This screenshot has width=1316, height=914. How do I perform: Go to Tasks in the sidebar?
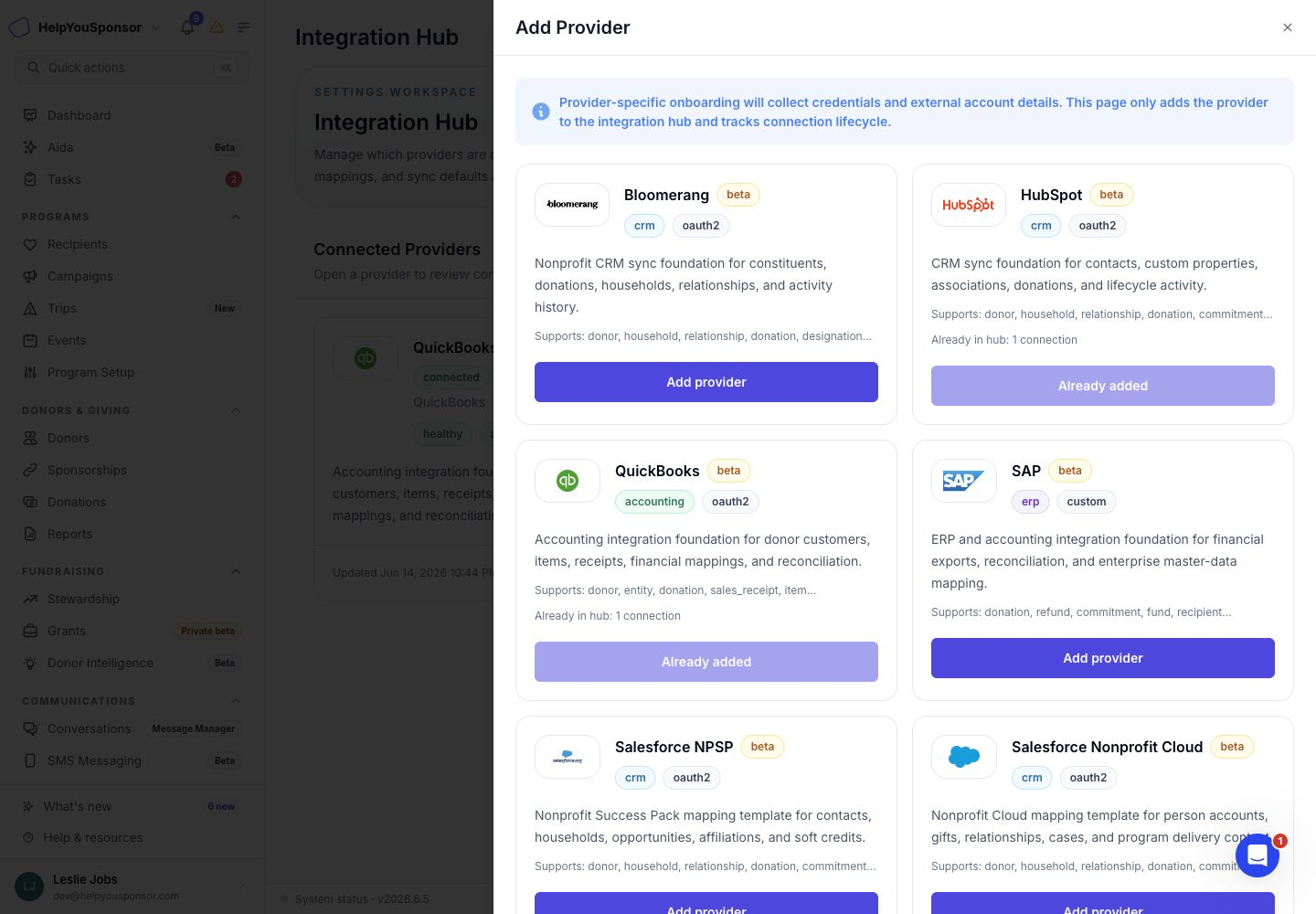(x=133, y=179)
